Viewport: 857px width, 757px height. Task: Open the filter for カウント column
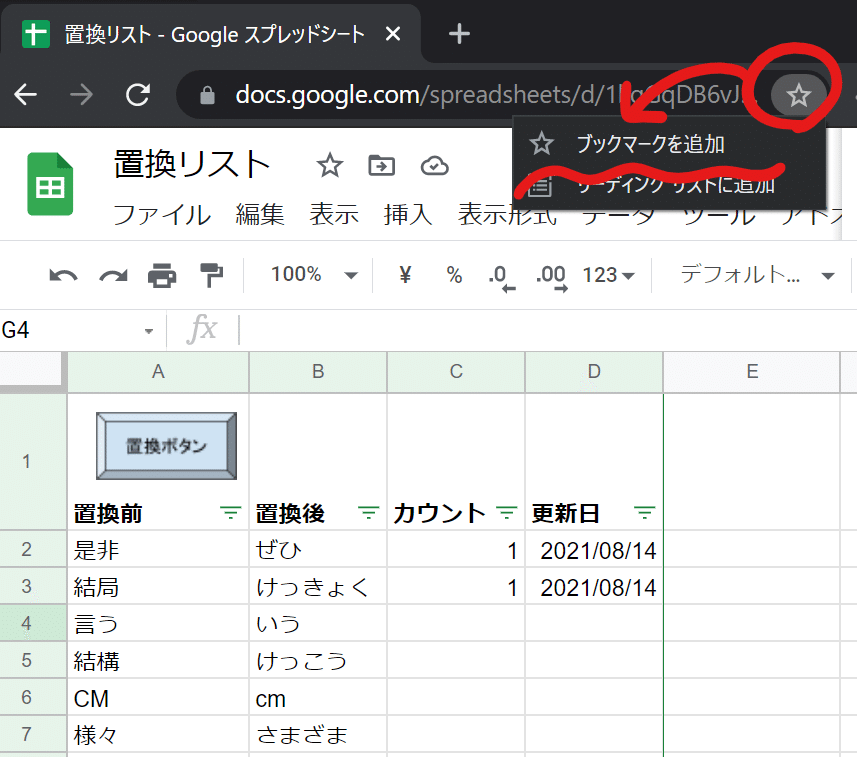(x=507, y=513)
